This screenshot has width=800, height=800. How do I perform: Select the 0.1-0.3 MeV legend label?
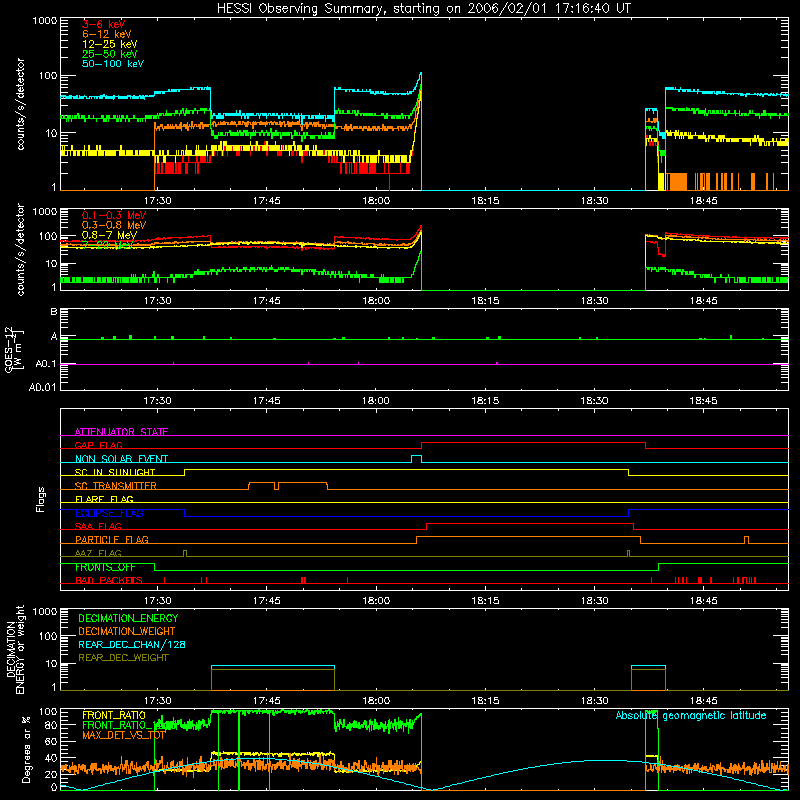coord(114,215)
